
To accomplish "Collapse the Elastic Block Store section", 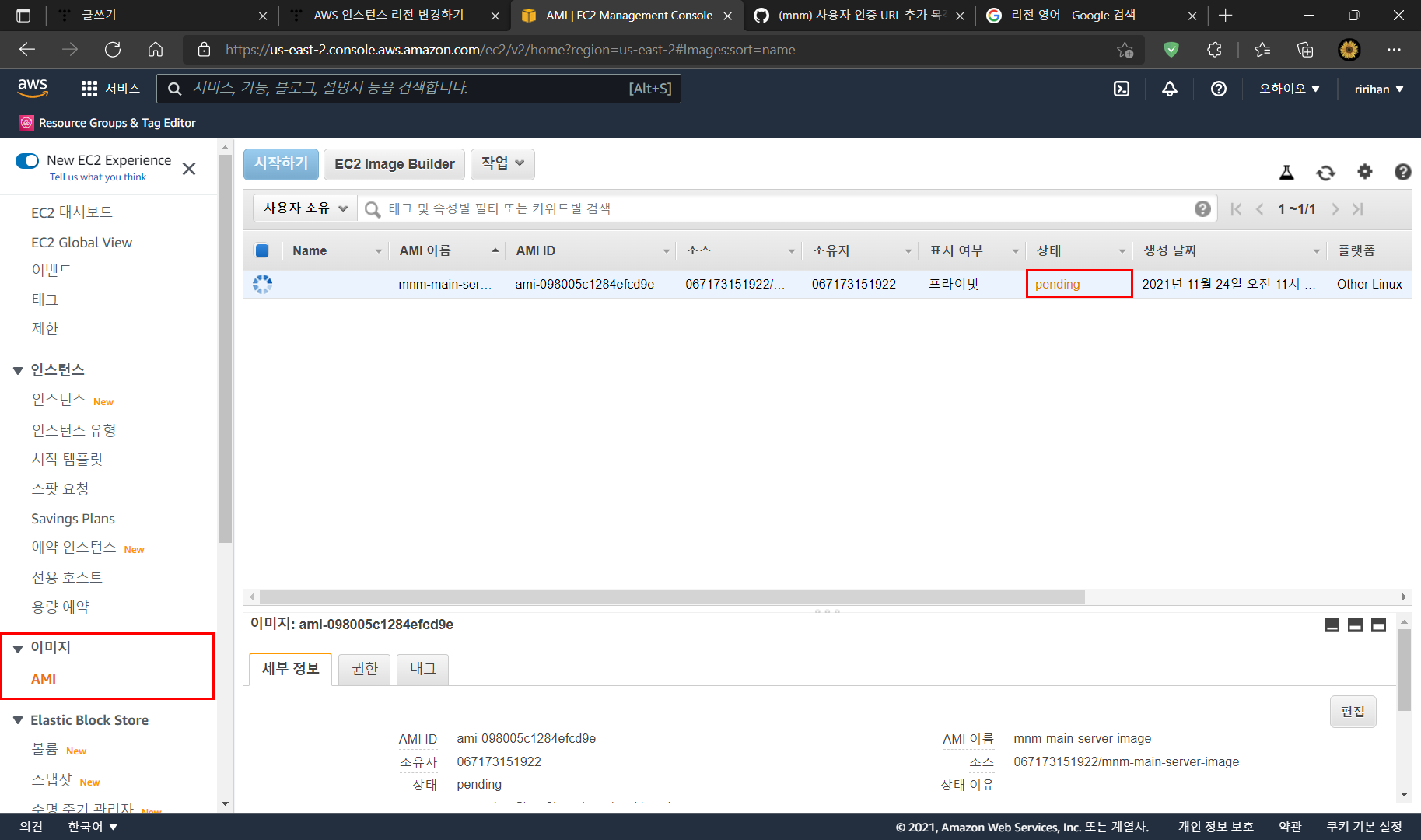I will [x=18, y=720].
